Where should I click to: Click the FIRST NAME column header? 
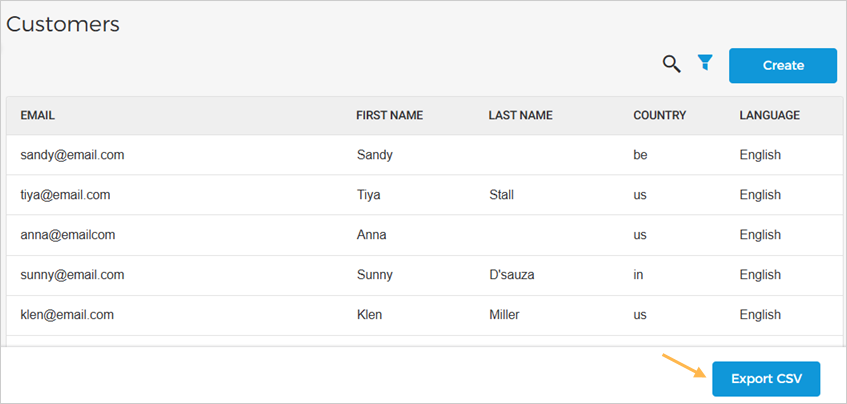(389, 115)
